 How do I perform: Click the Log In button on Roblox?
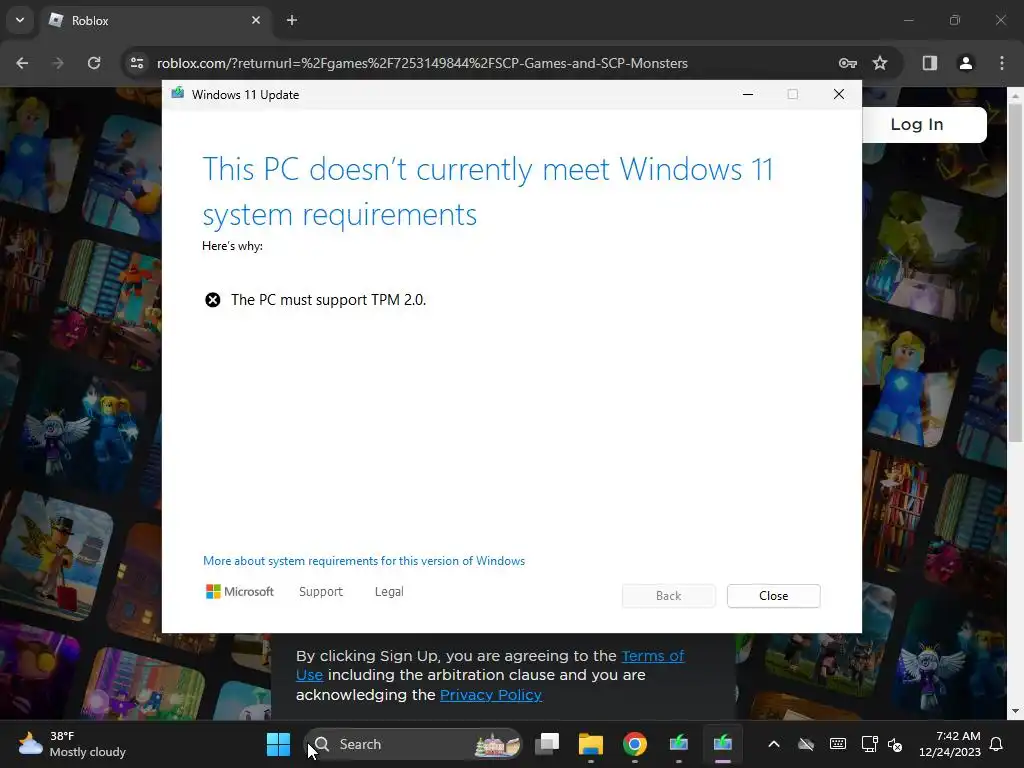[x=917, y=124]
